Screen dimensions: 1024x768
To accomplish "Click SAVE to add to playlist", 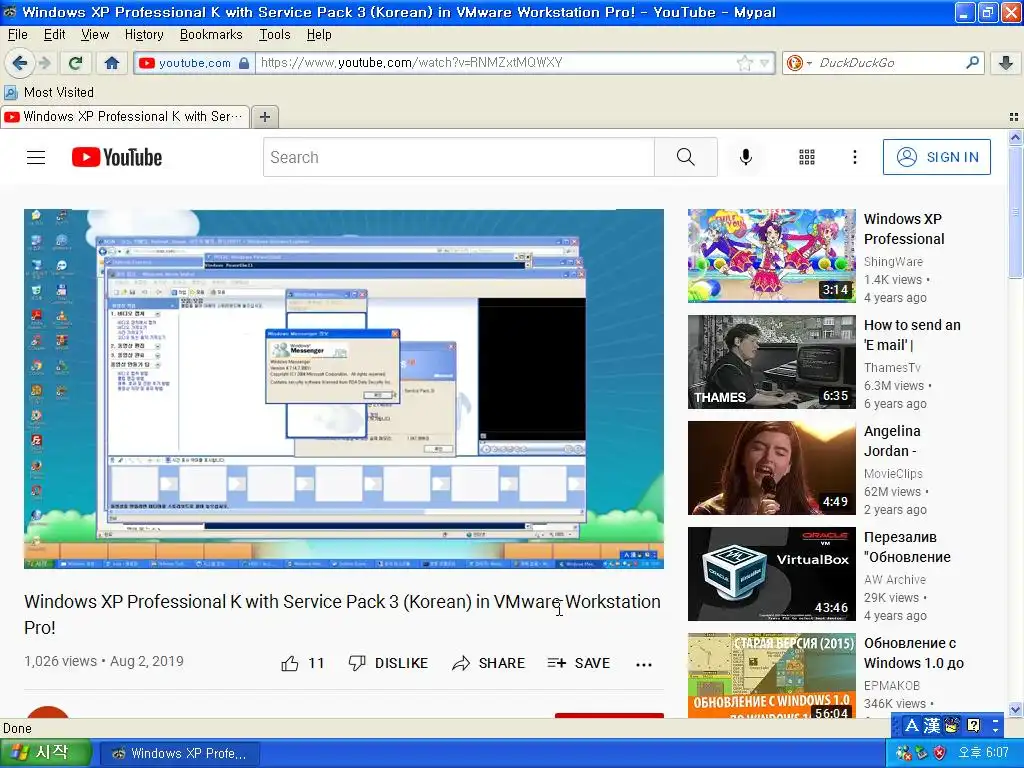I will (x=579, y=664).
